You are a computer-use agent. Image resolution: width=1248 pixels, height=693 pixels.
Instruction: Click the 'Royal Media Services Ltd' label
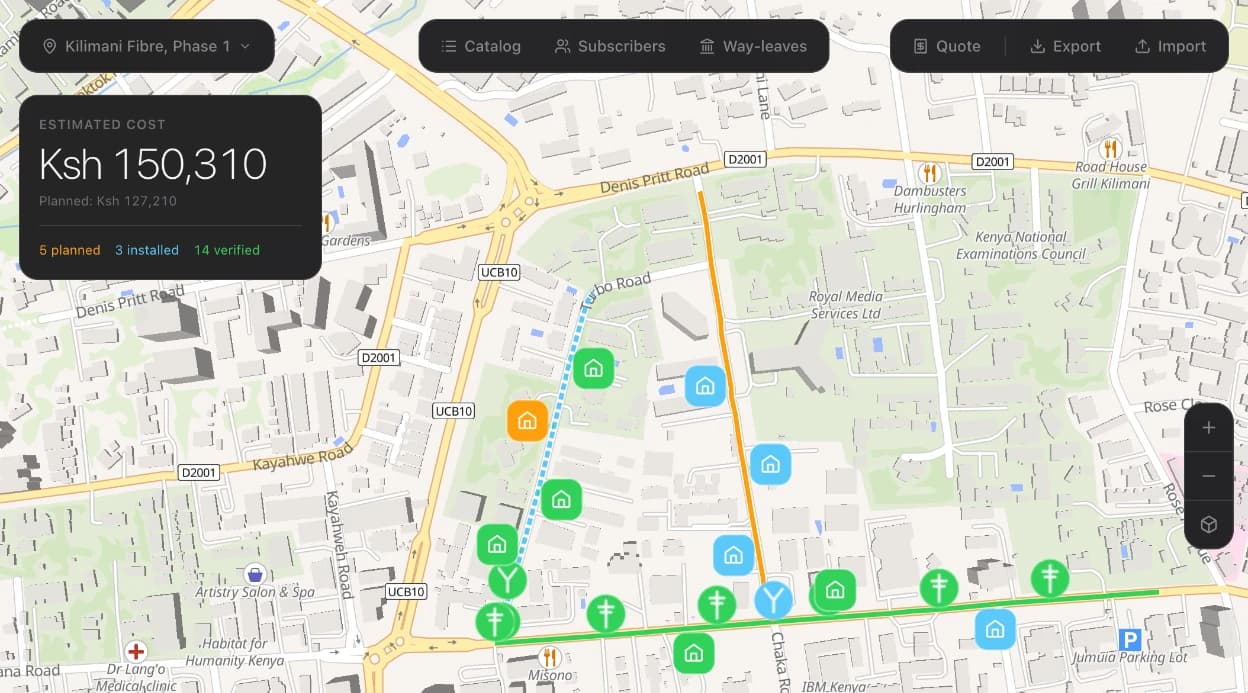[845, 305]
